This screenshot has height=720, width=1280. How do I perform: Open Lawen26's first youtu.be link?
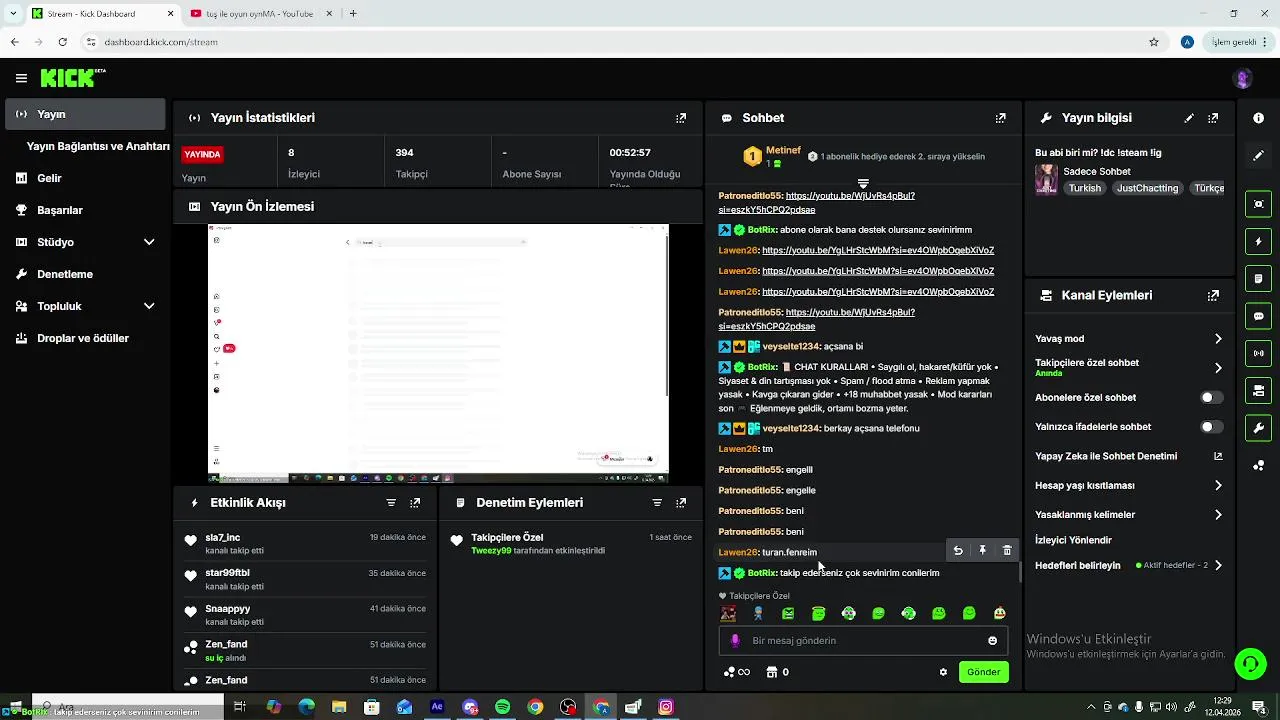pos(878,251)
